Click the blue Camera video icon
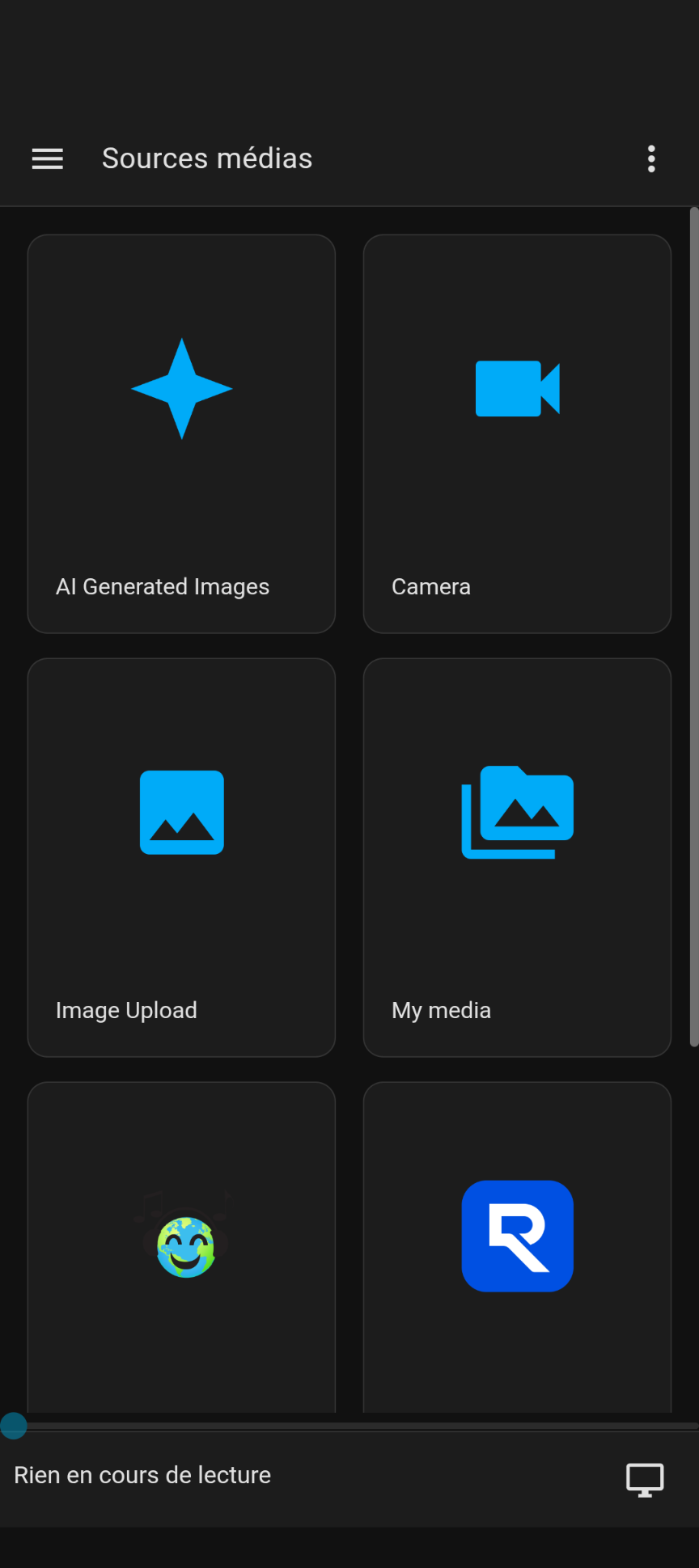The width and height of the screenshot is (699, 1568). 517,389
